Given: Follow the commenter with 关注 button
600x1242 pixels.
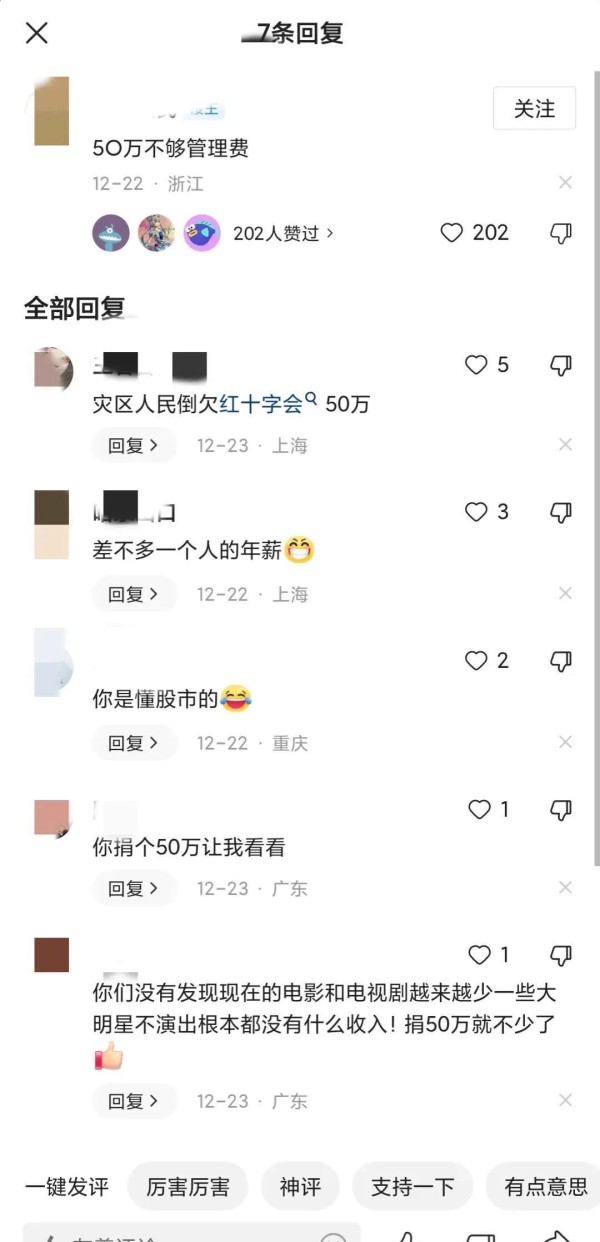Looking at the screenshot, I should tap(534, 108).
